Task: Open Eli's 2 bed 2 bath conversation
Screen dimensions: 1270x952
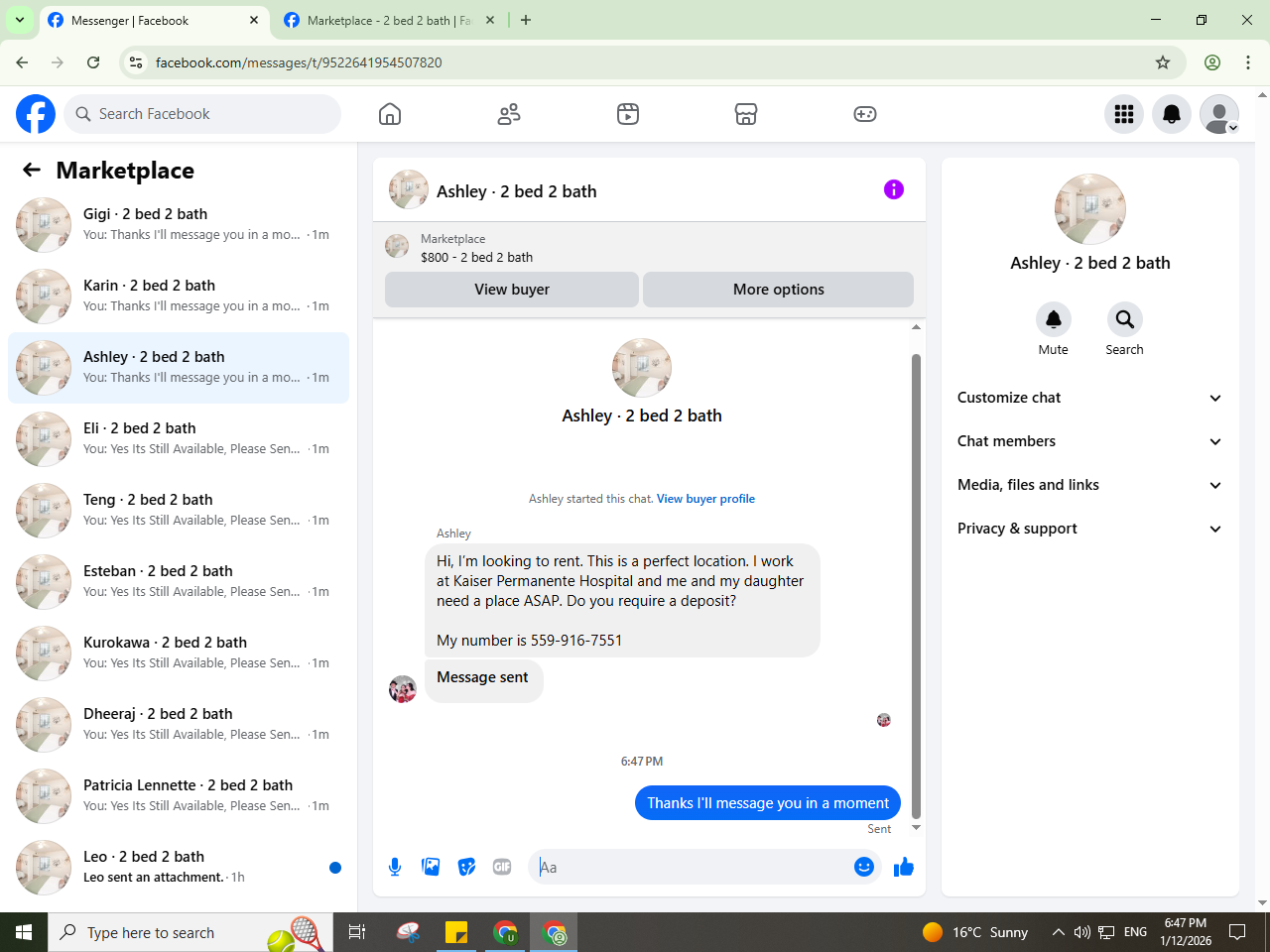Action: coord(179,439)
